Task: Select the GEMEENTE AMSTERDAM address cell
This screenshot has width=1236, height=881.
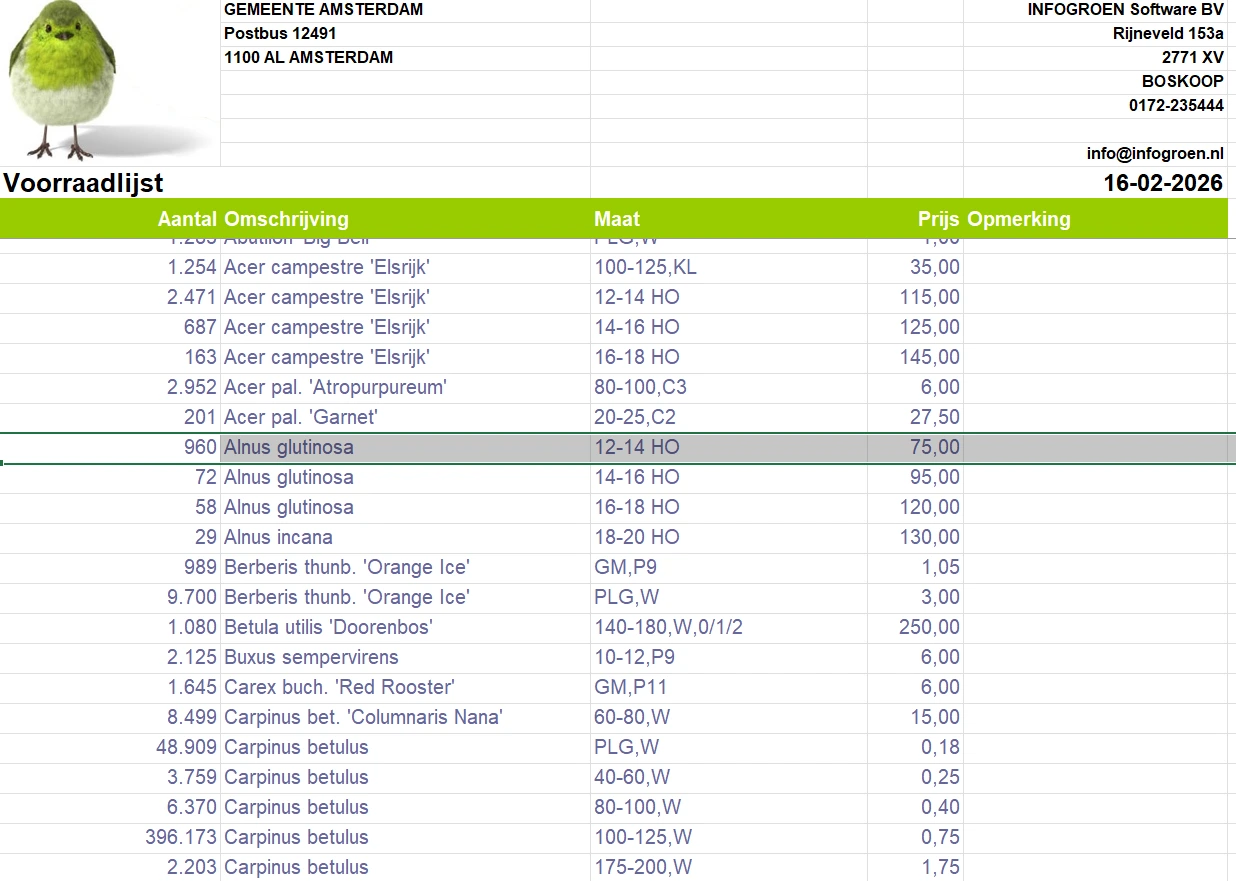Action: click(323, 10)
